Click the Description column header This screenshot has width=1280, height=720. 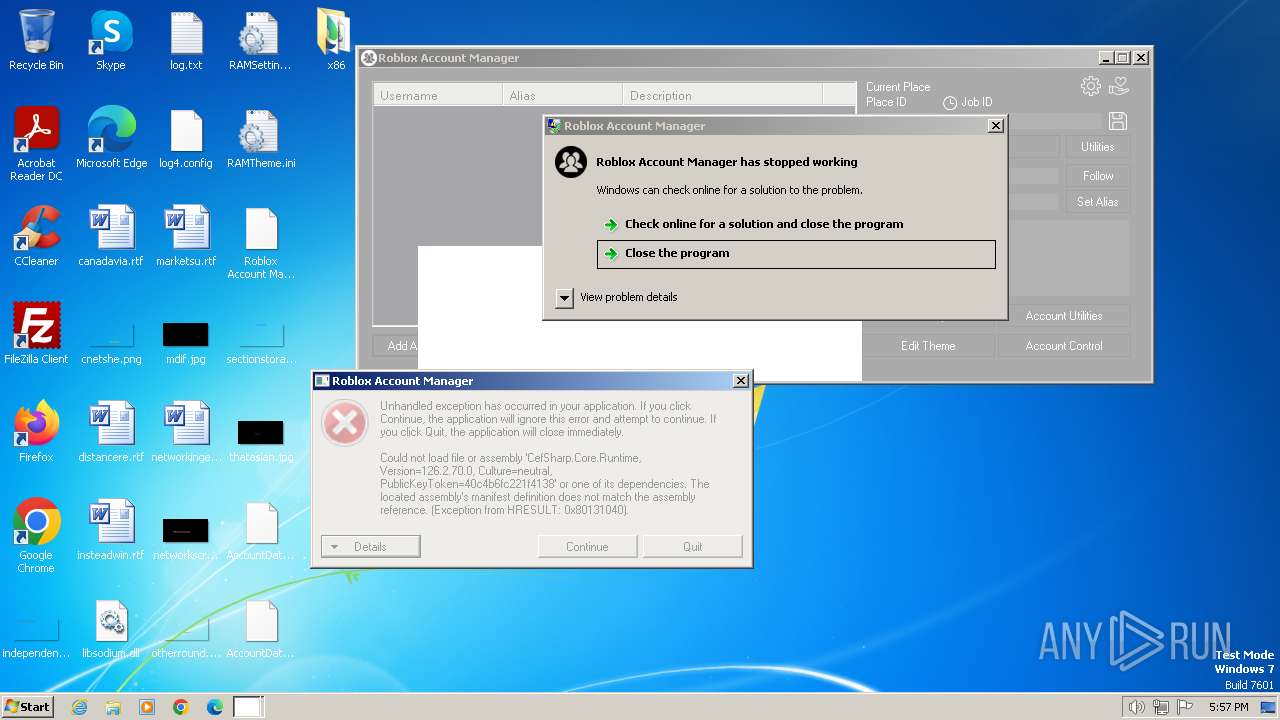pos(722,96)
